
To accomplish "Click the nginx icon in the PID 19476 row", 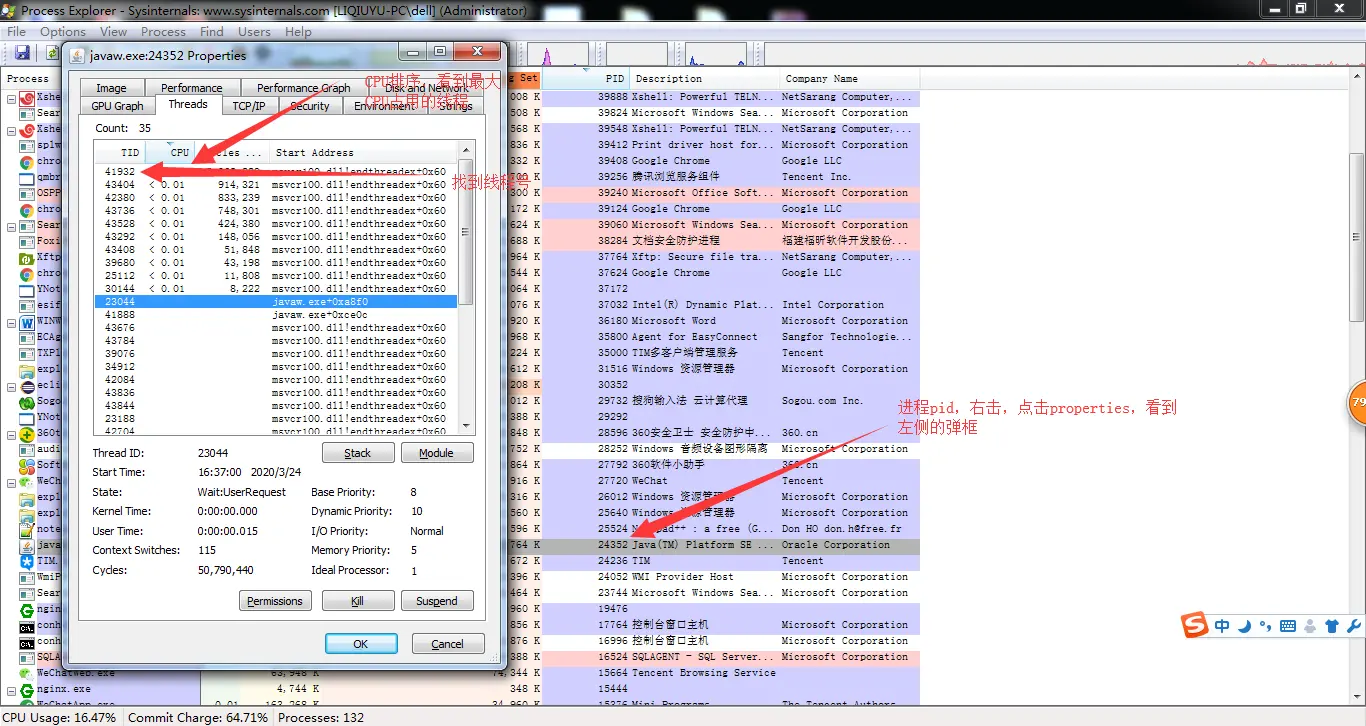I will coord(27,609).
